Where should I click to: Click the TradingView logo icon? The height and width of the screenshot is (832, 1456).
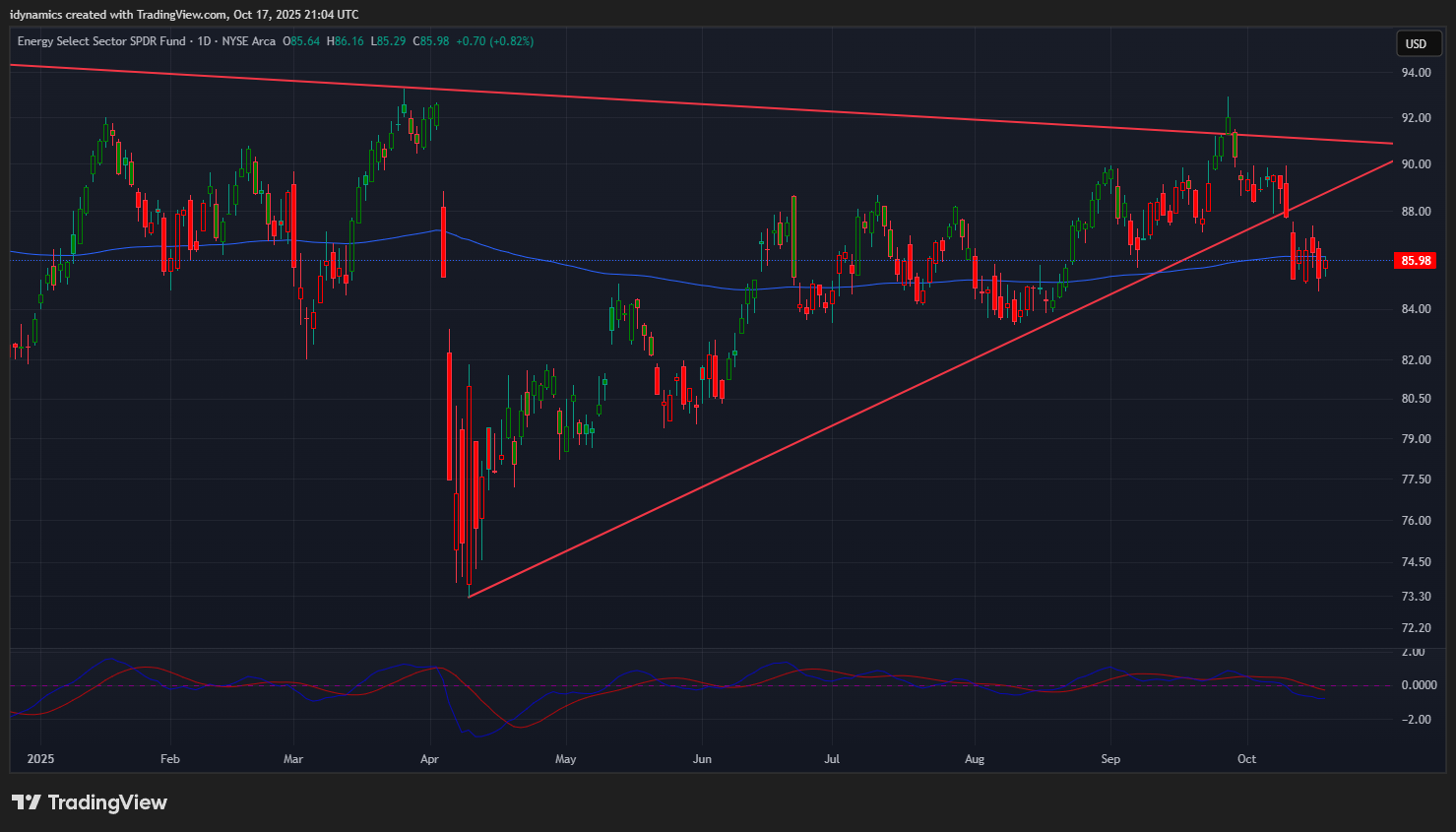tap(27, 802)
